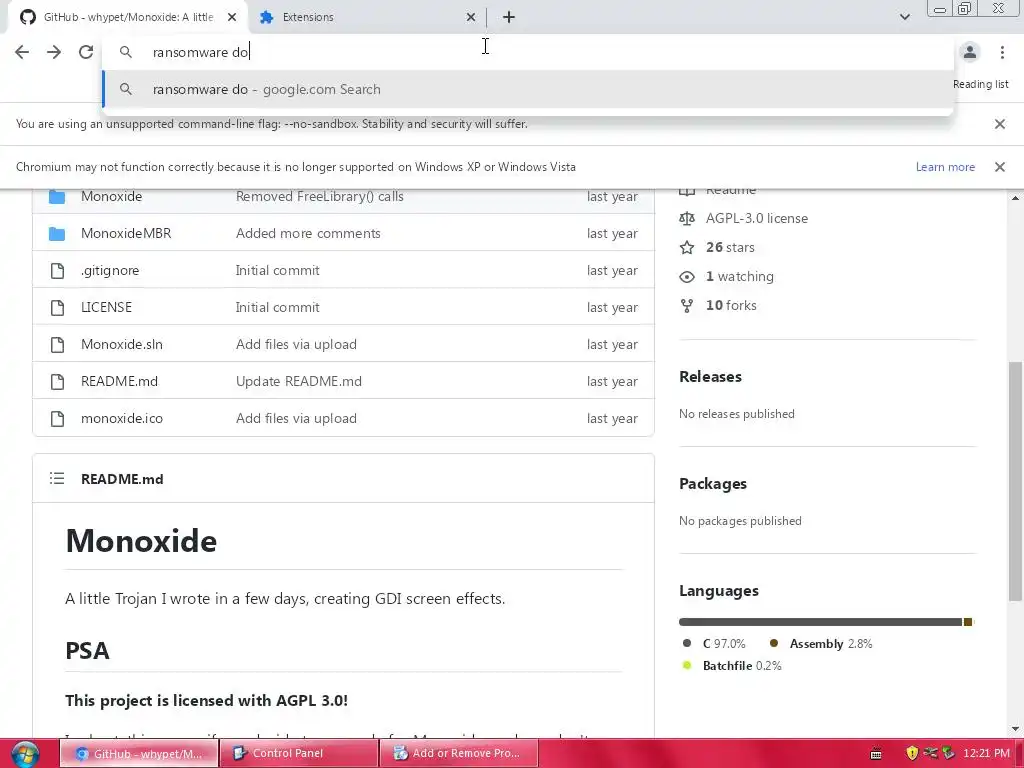Click the monoxide.ico file icon
The image size is (1024, 768).
57,419
